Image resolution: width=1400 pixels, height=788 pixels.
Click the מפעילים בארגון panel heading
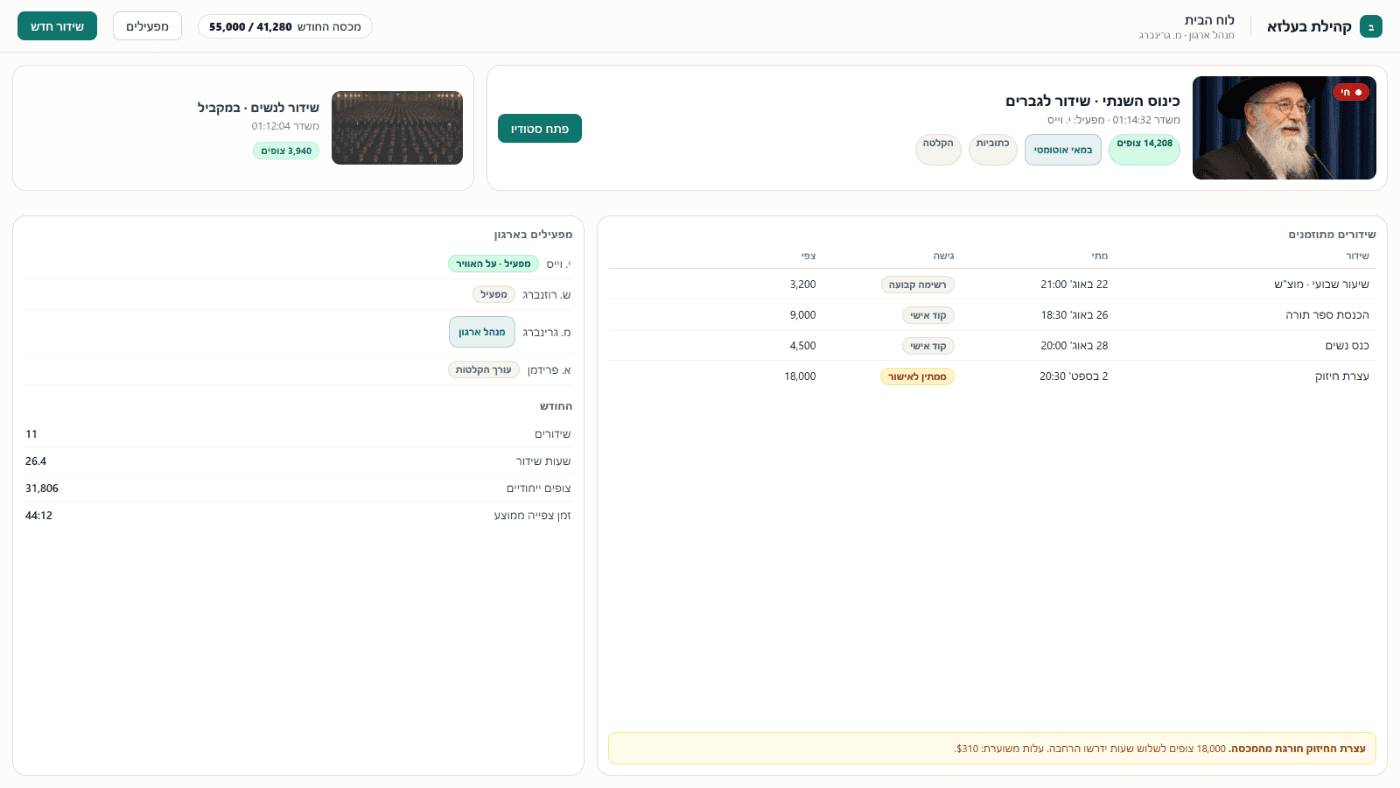click(533, 234)
